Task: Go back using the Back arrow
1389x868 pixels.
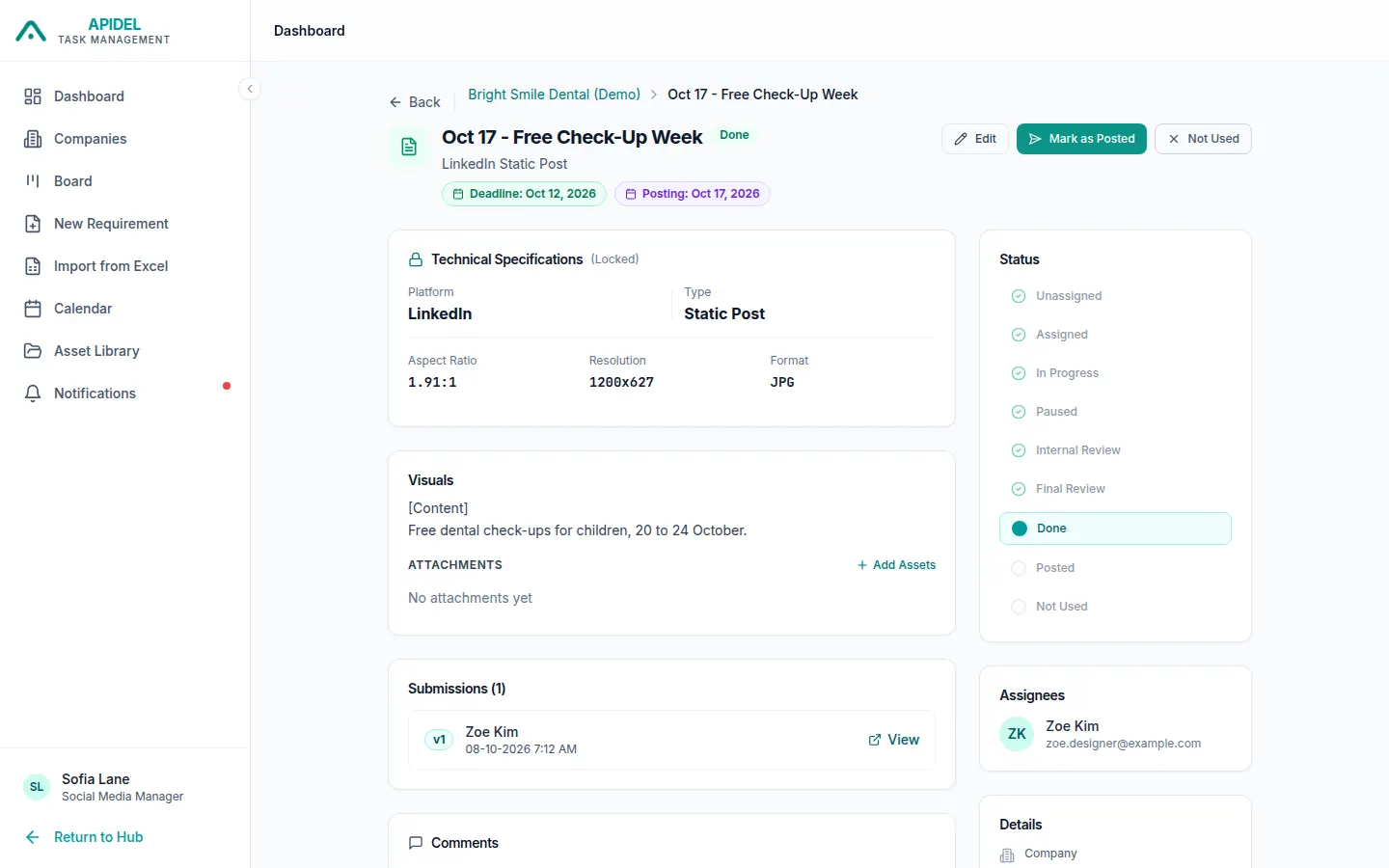Action: pos(415,102)
